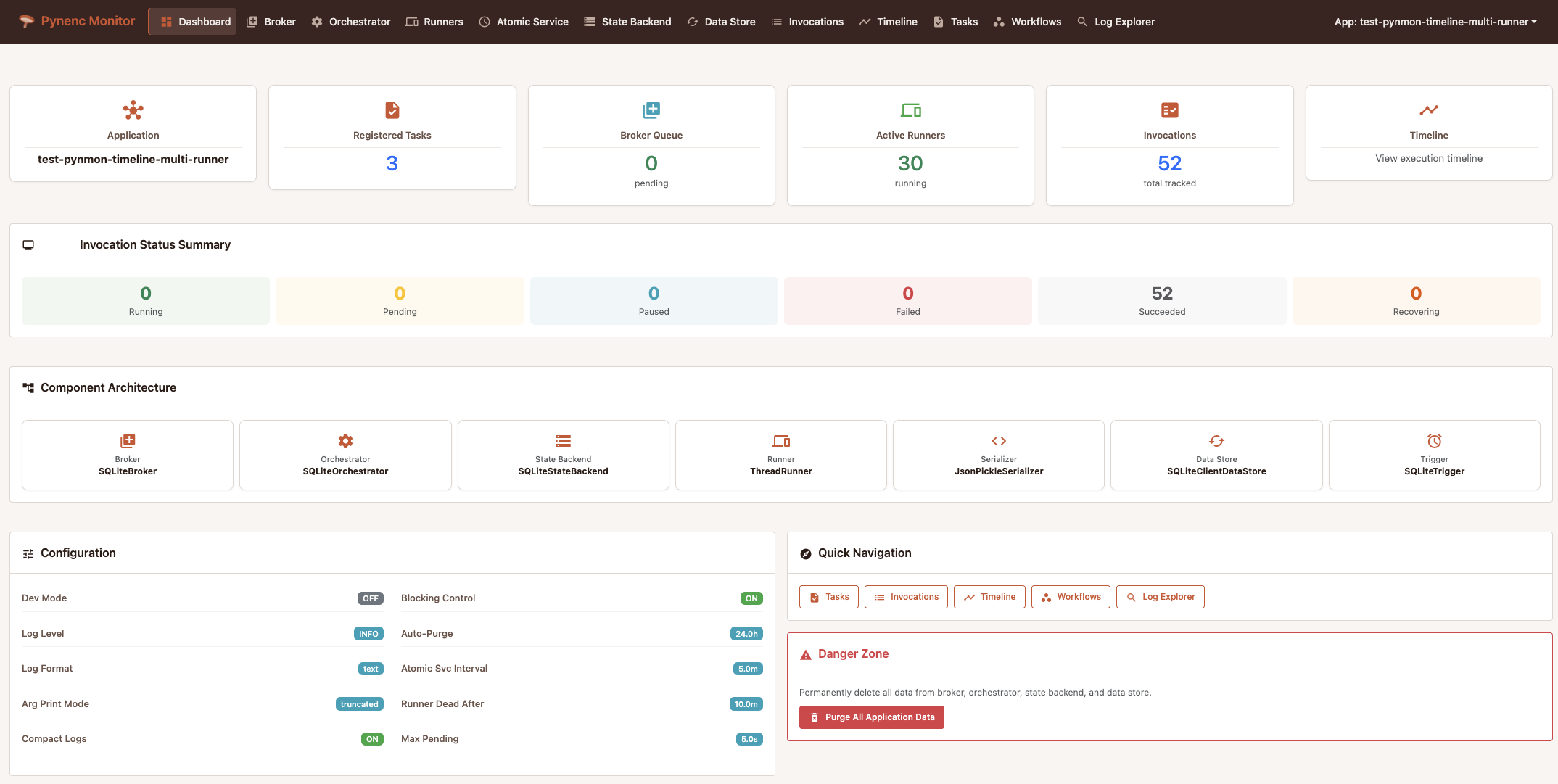Click the Registered Tasks document icon
This screenshot has width=1558, height=784.
click(392, 110)
